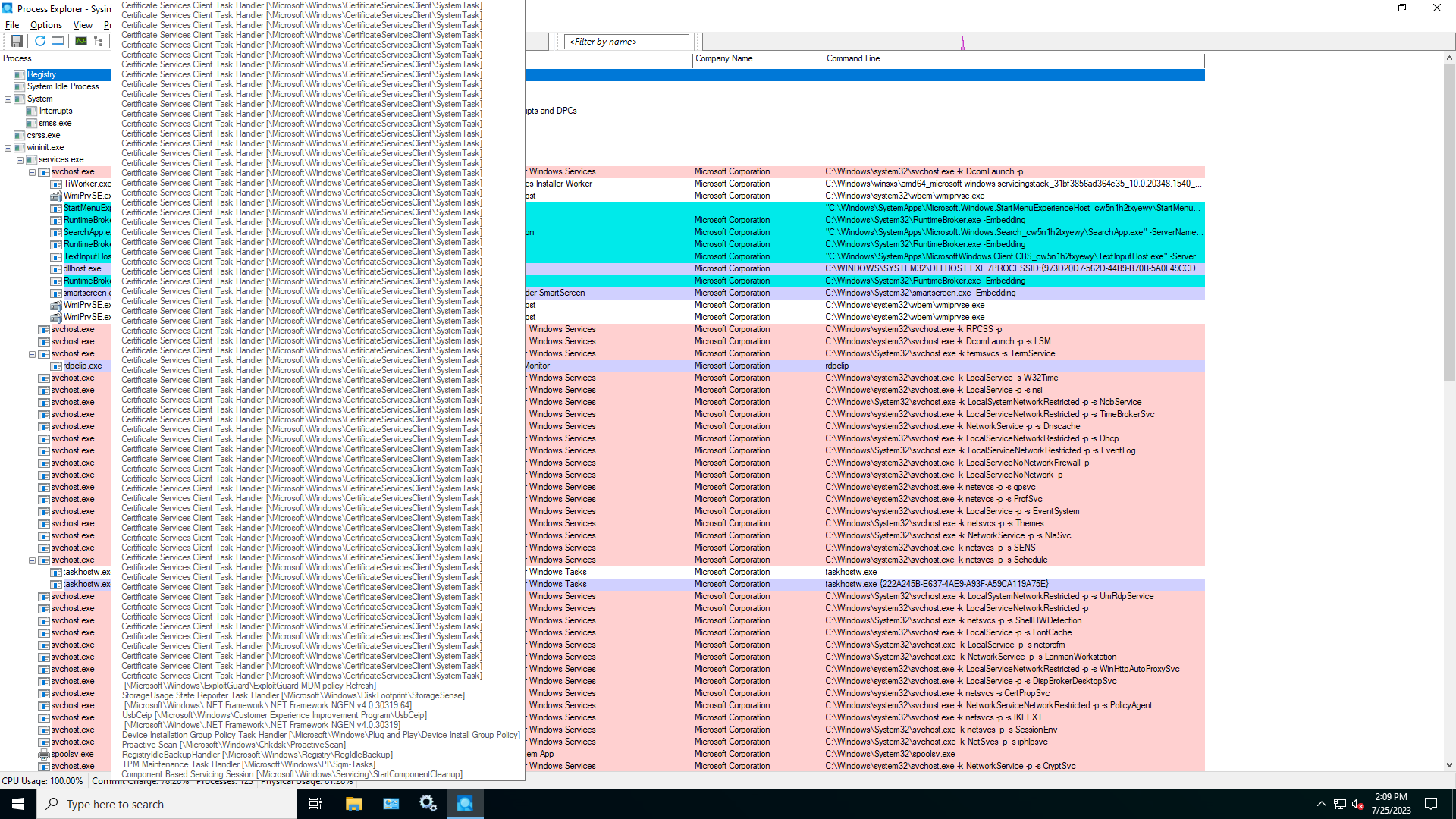Click the smss.exe process icon
This screenshot has height=819, width=1456.
click(x=32, y=123)
